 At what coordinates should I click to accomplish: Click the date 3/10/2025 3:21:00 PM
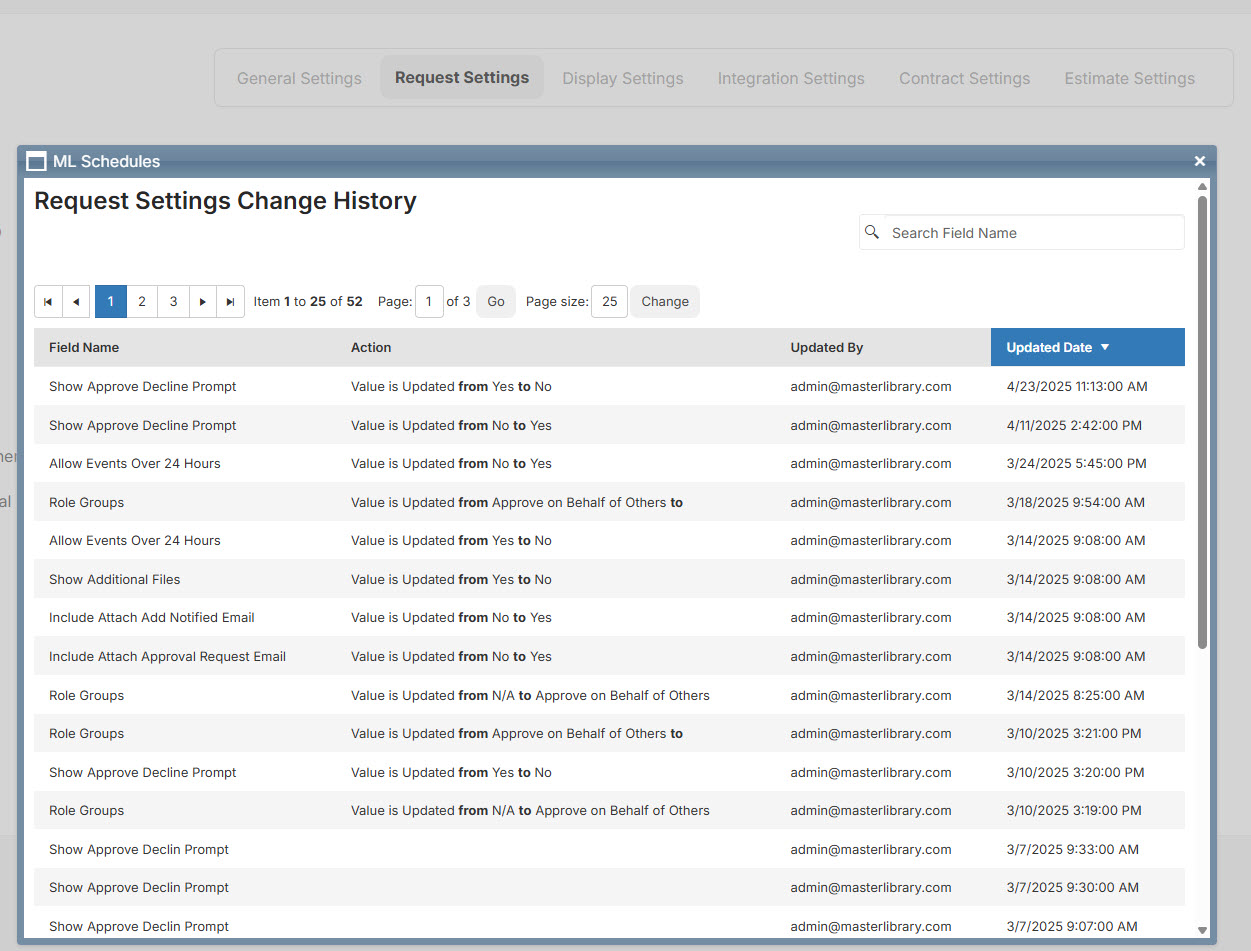click(x=1073, y=733)
